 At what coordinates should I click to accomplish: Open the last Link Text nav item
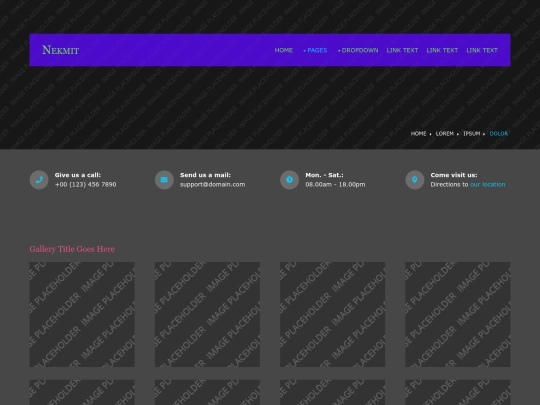482,50
